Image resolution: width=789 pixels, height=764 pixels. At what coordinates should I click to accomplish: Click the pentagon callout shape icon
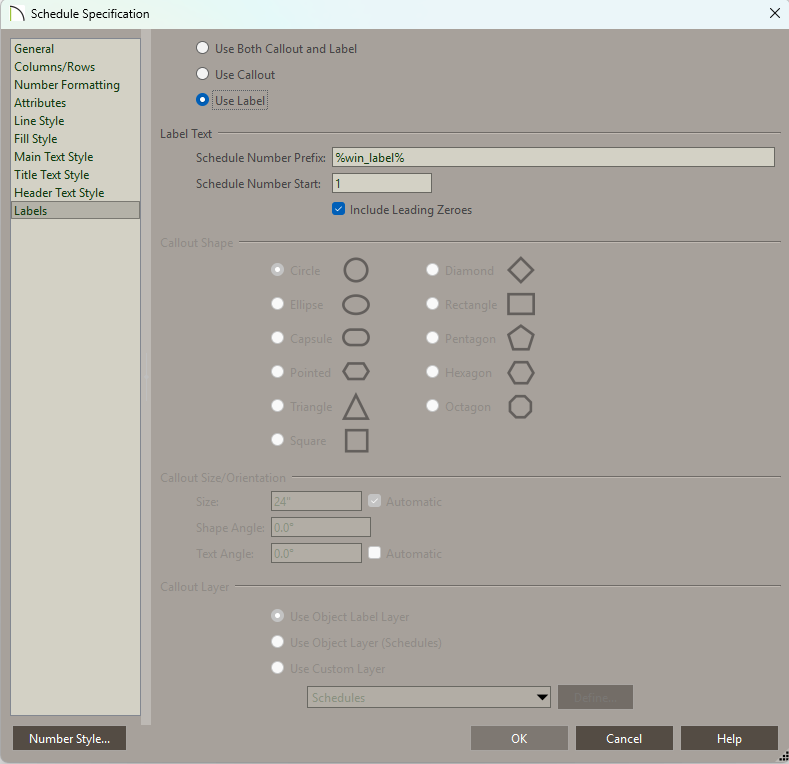pyautogui.click(x=520, y=338)
